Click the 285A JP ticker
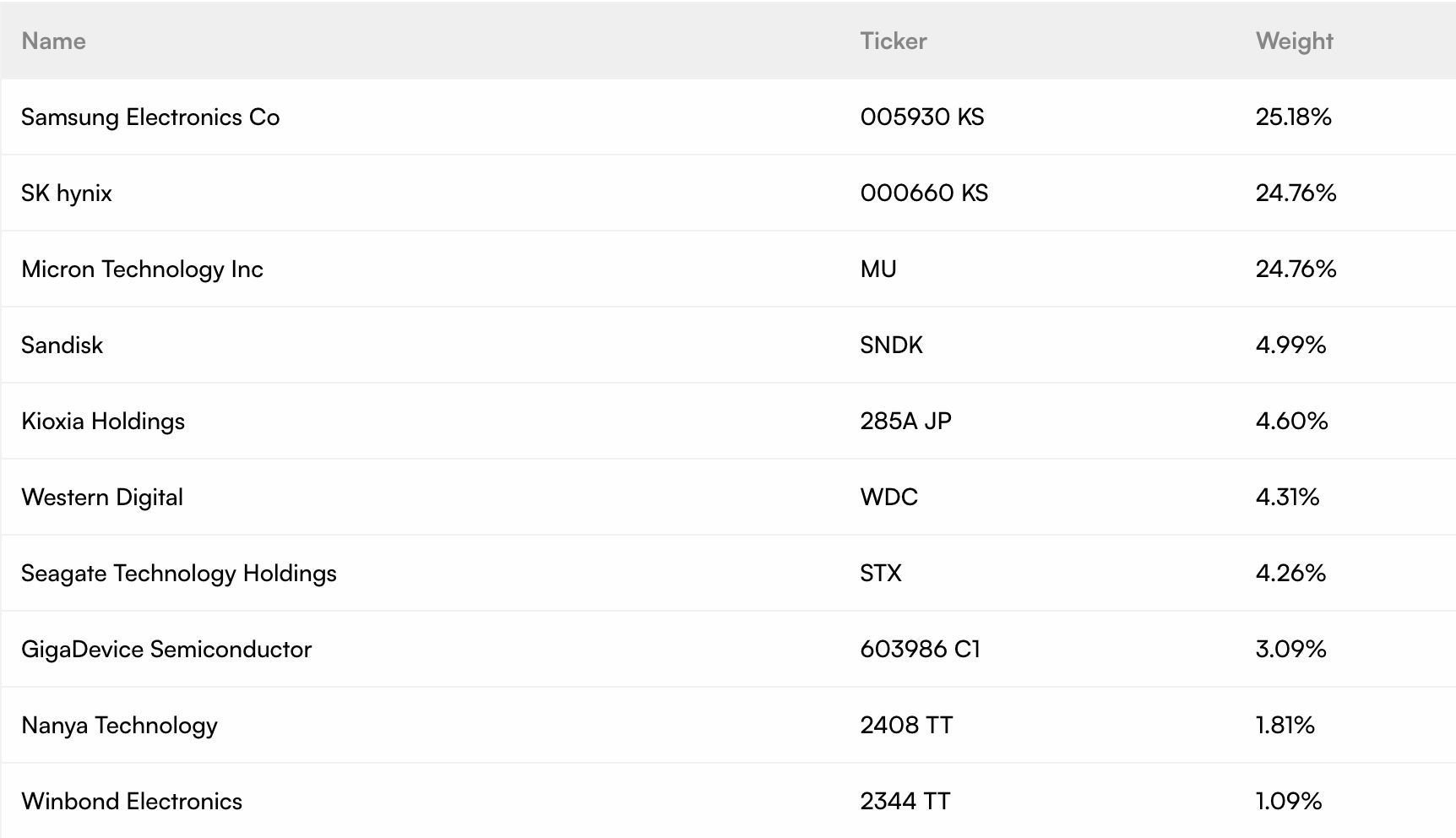This screenshot has height=838, width=1456. click(x=905, y=421)
